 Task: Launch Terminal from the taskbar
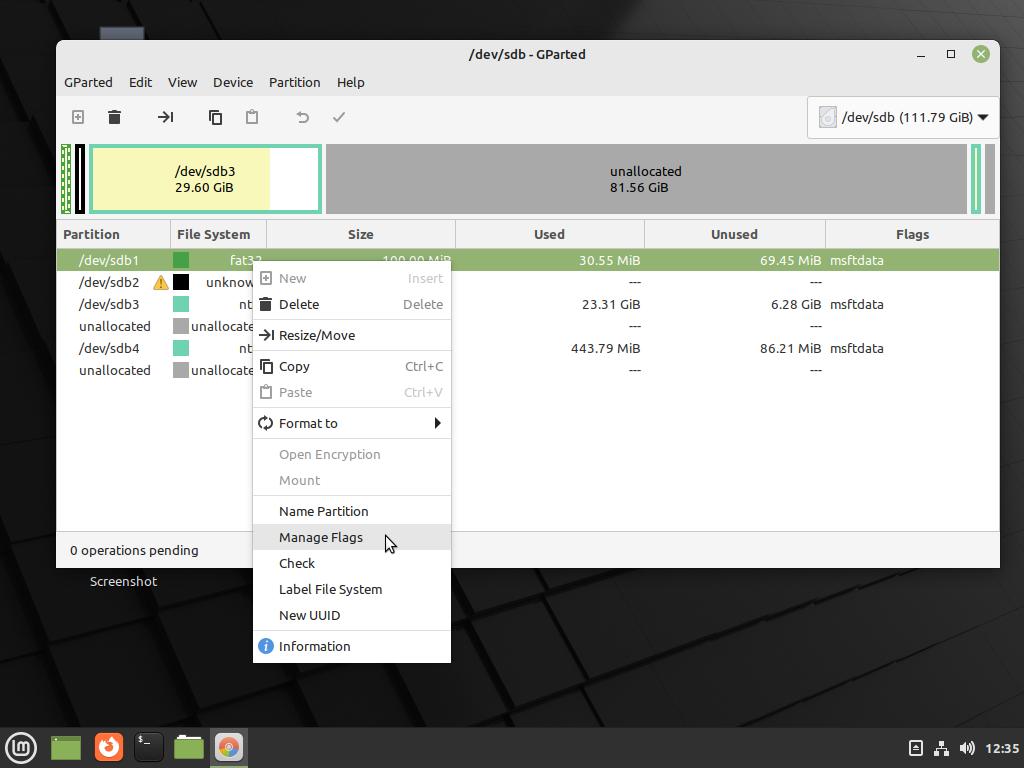(148, 747)
